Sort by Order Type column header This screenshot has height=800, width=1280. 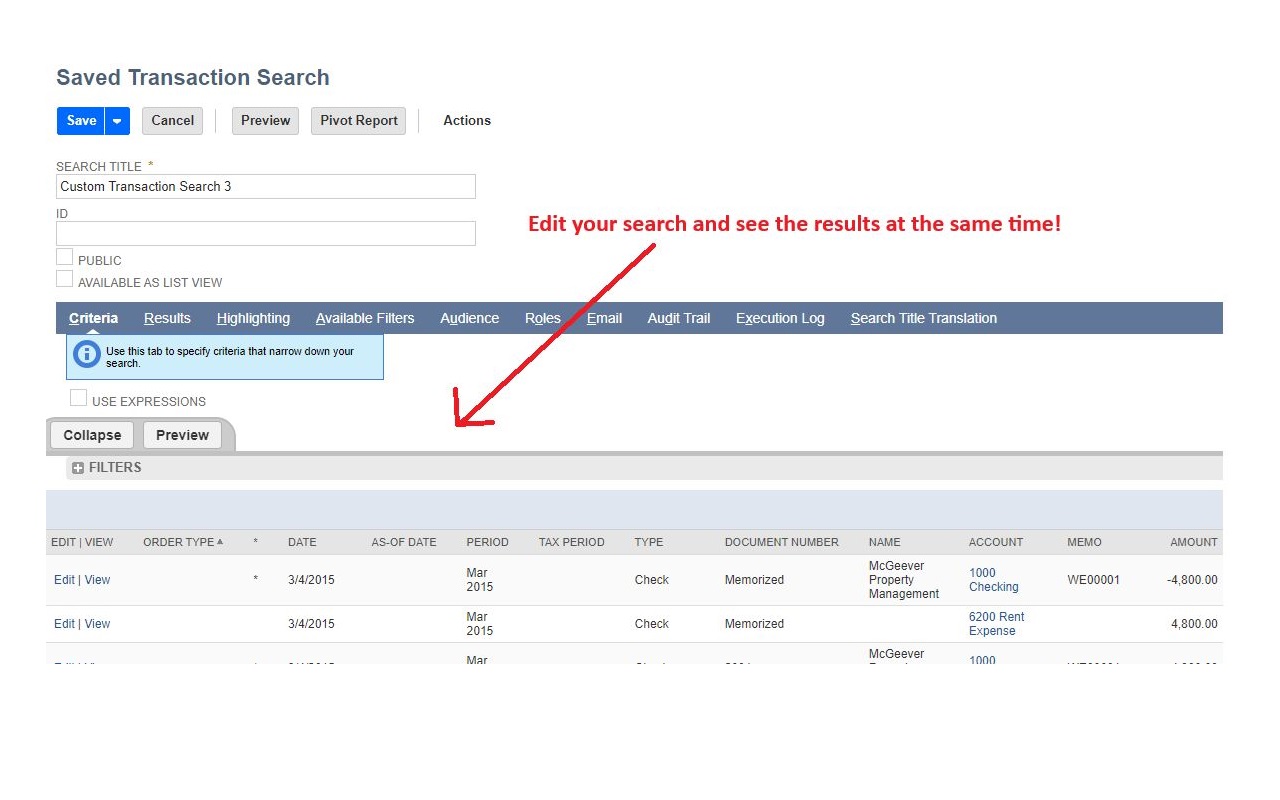click(x=183, y=542)
